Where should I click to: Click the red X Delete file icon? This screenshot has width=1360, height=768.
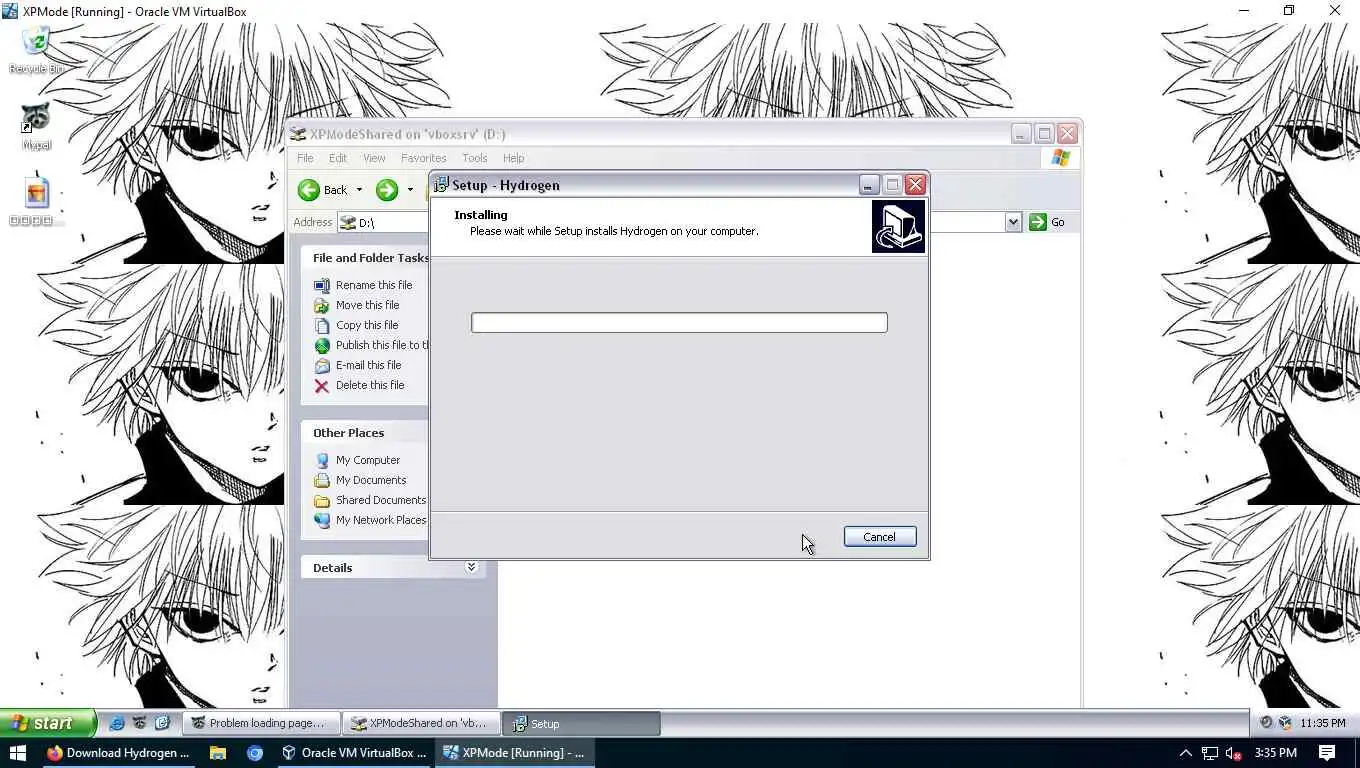coord(322,385)
